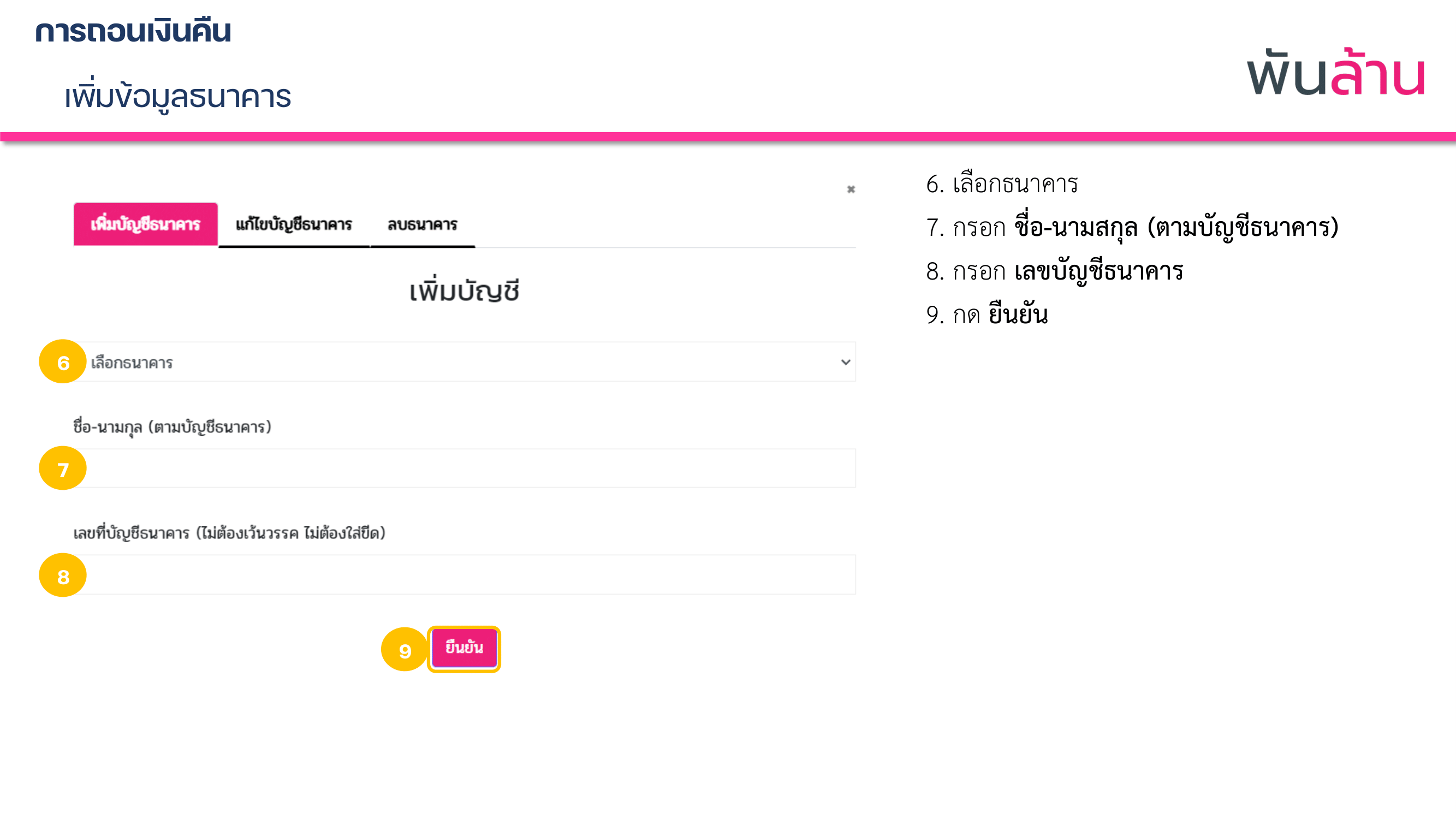Switch to the ลบธนาคาร tab

[422, 224]
